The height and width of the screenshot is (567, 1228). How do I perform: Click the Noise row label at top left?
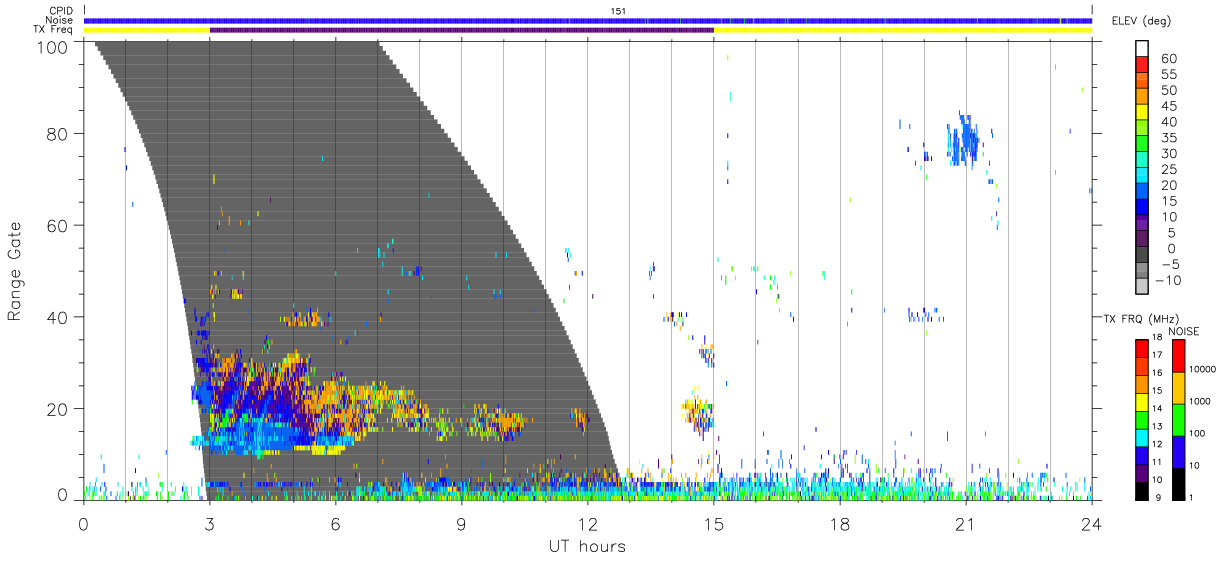60,20
